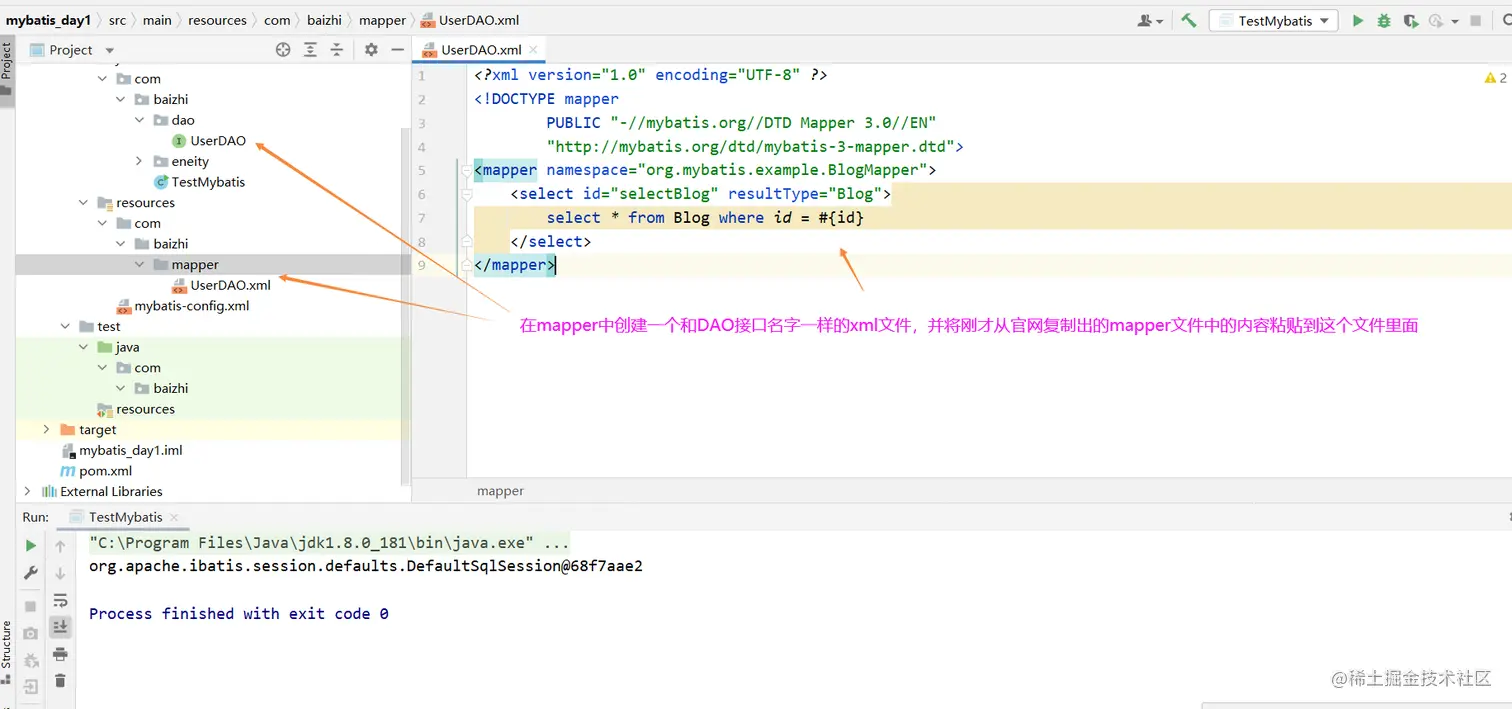Viewport: 1512px width, 709px height.
Task: Run TestMybatis using the green play icon in the top toolbar
Action: (1358, 20)
